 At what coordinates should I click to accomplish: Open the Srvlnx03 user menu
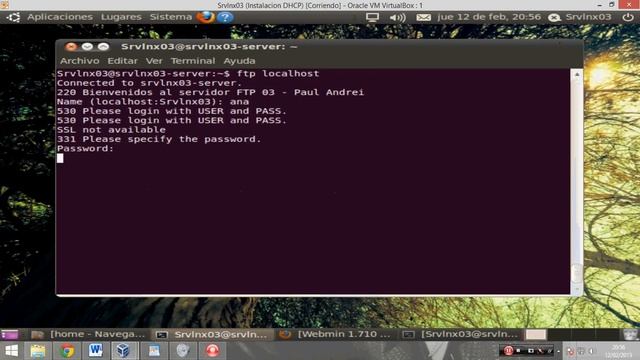[580, 17]
